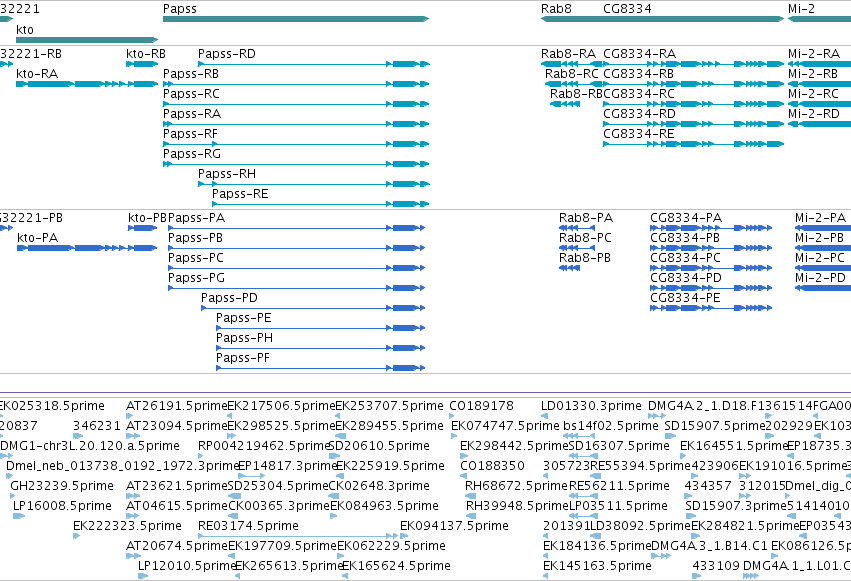This screenshot has height=581, width=851.
Task: Select the Papss-RF transcript label
Action: [190, 134]
